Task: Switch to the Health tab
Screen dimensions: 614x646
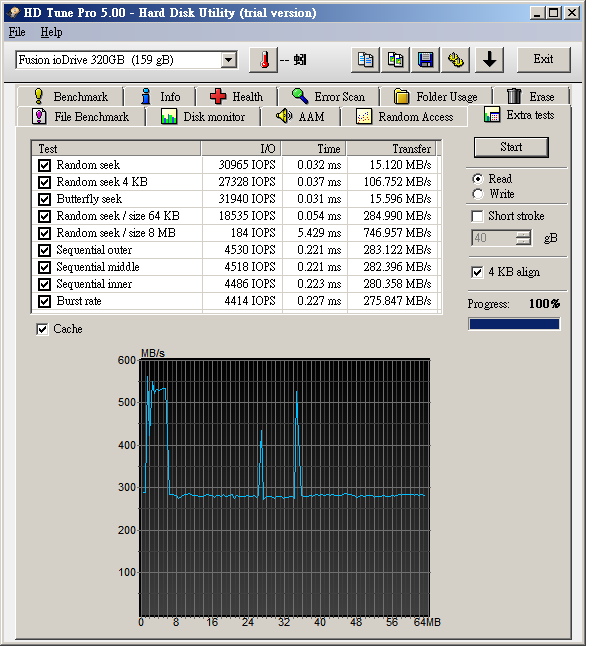Action: (236, 96)
